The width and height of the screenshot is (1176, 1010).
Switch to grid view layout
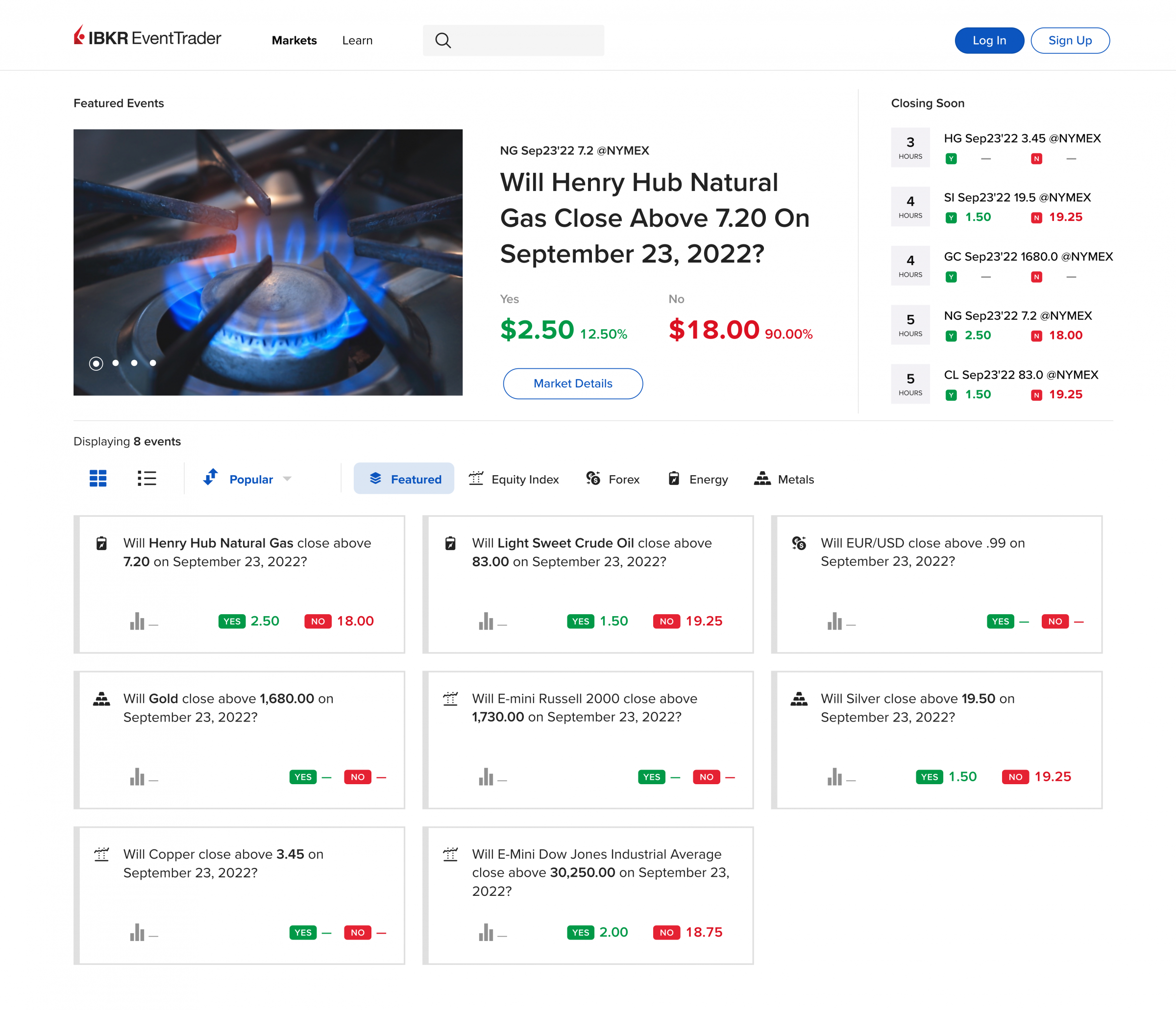(98, 479)
